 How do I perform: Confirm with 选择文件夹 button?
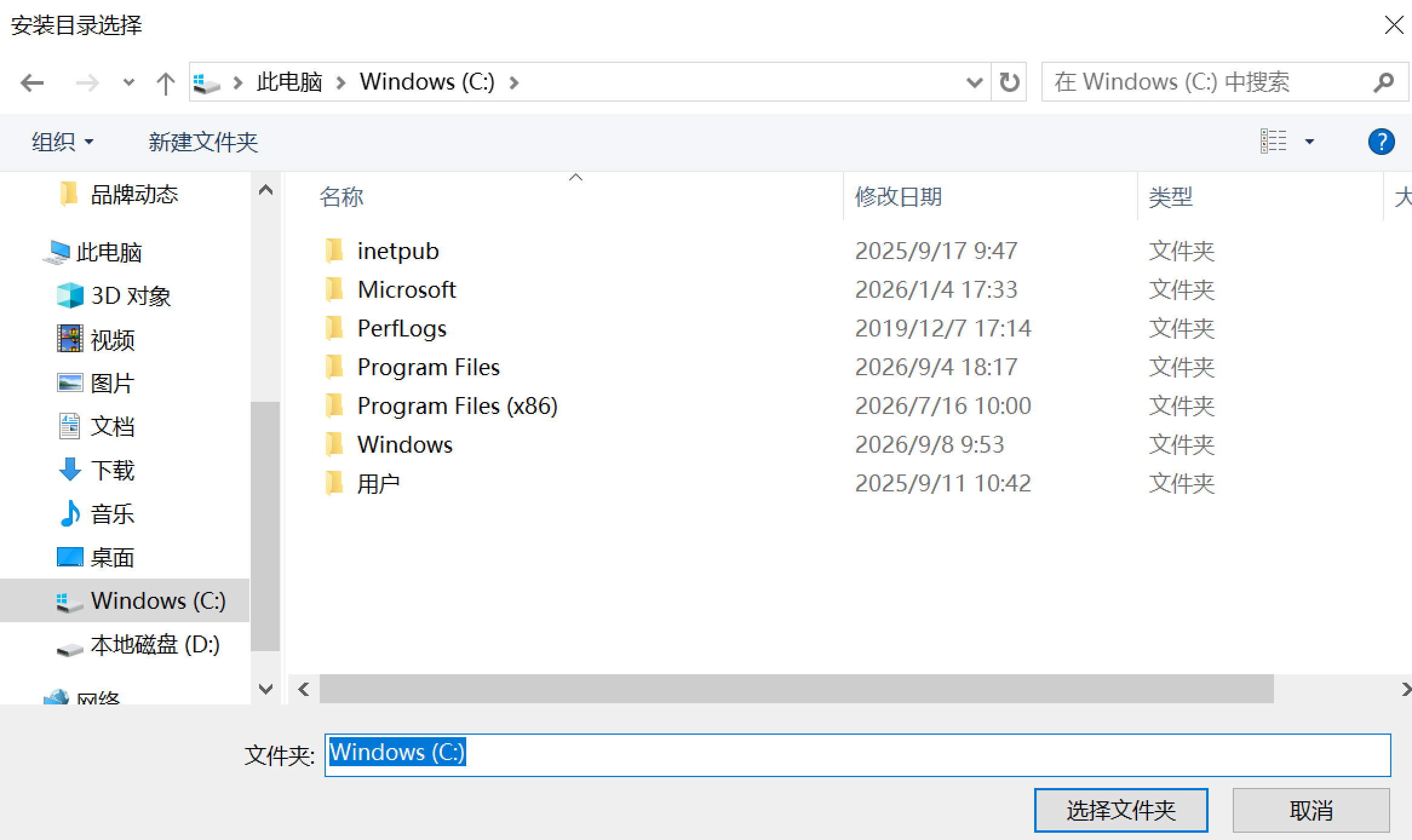(1121, 810)
